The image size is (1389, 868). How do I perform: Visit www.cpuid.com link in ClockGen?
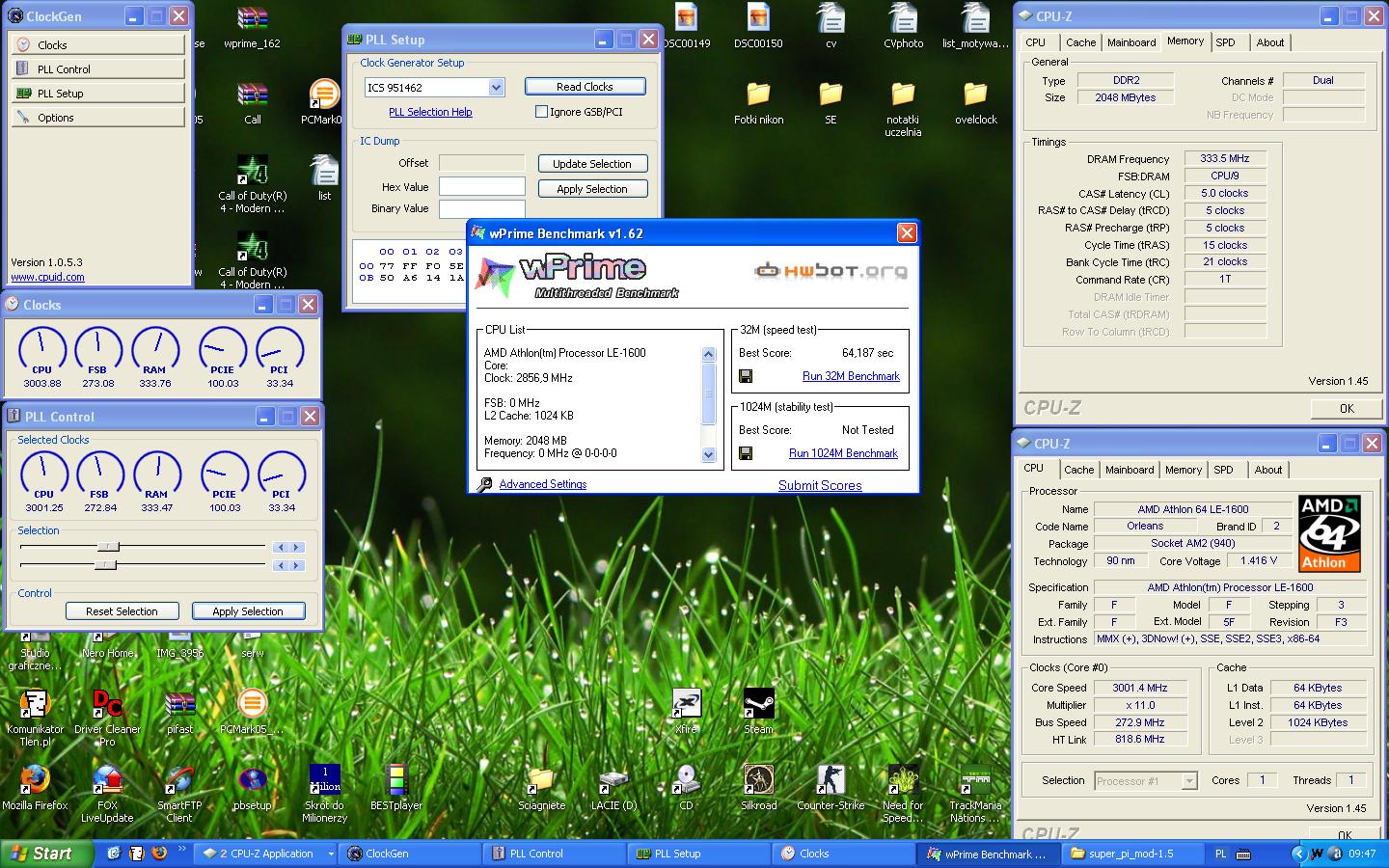point(47,277)
